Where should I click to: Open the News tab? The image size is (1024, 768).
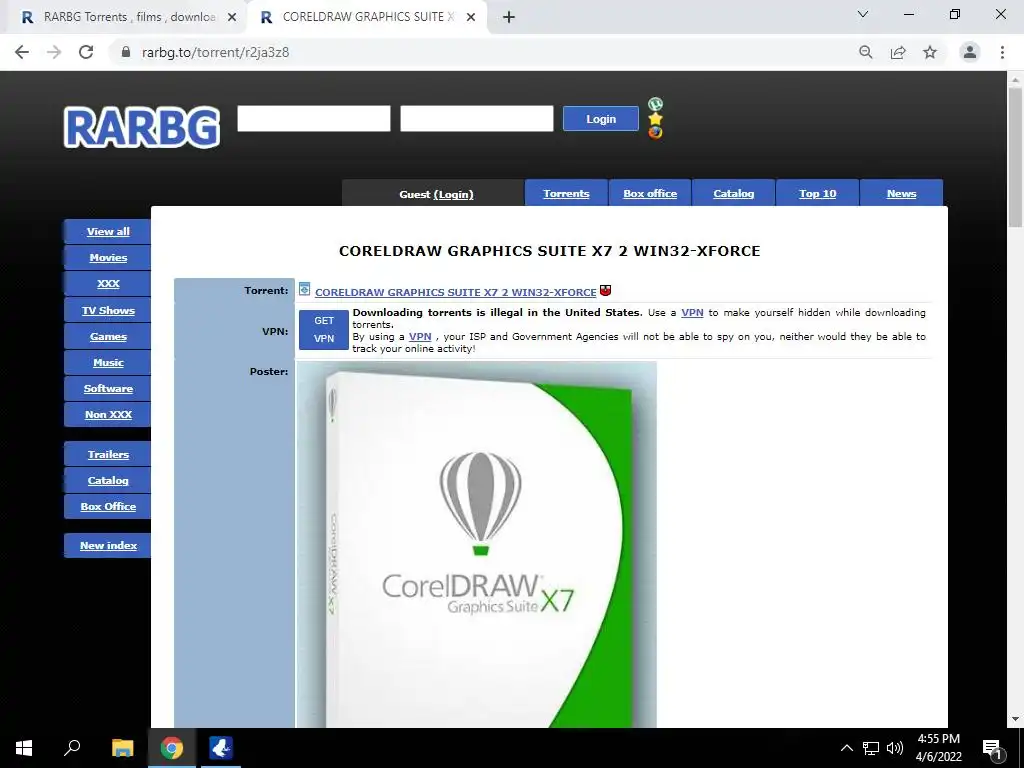point(901,193)
